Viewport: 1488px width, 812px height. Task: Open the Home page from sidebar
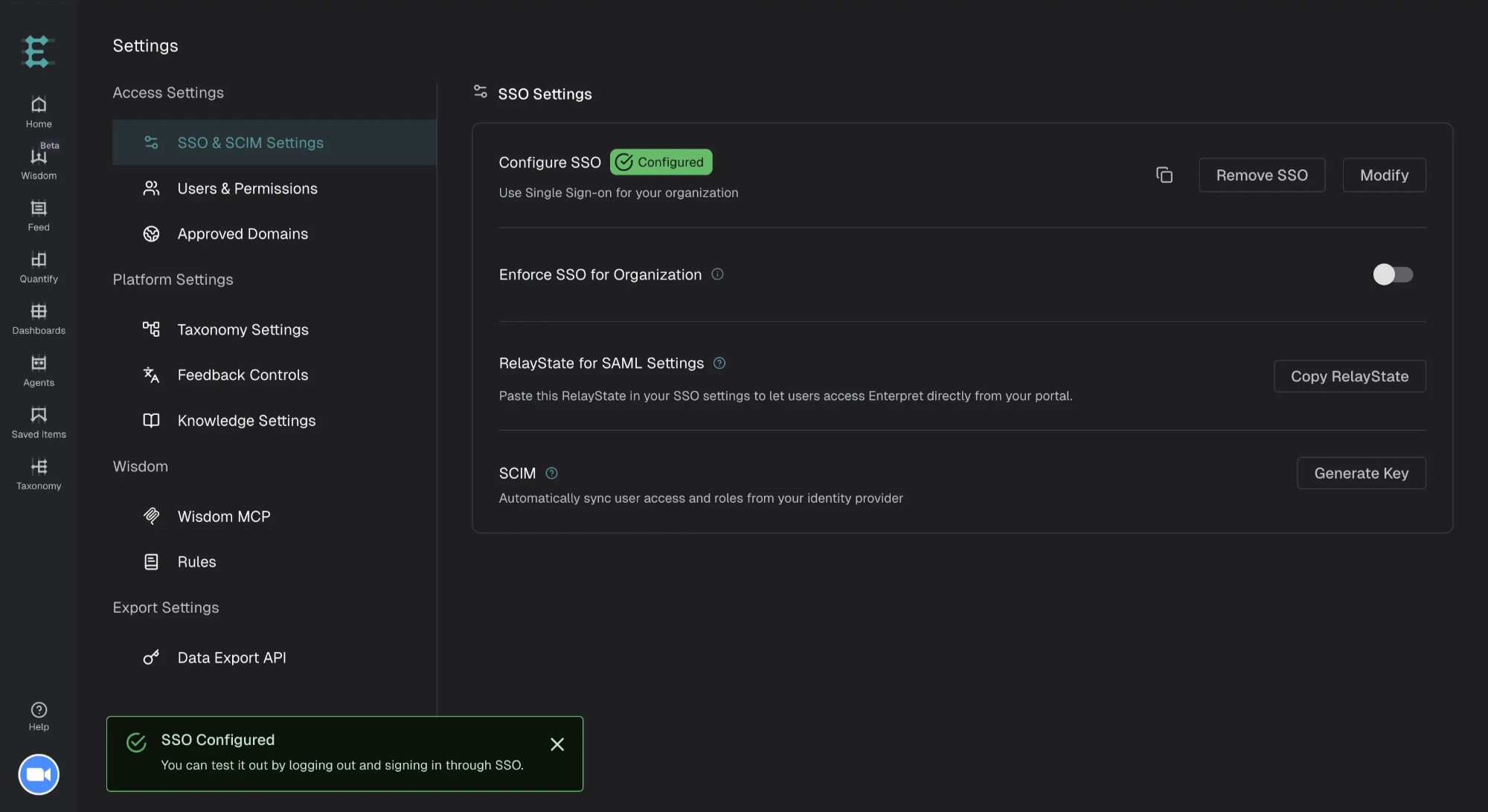[x=39, y=112]
